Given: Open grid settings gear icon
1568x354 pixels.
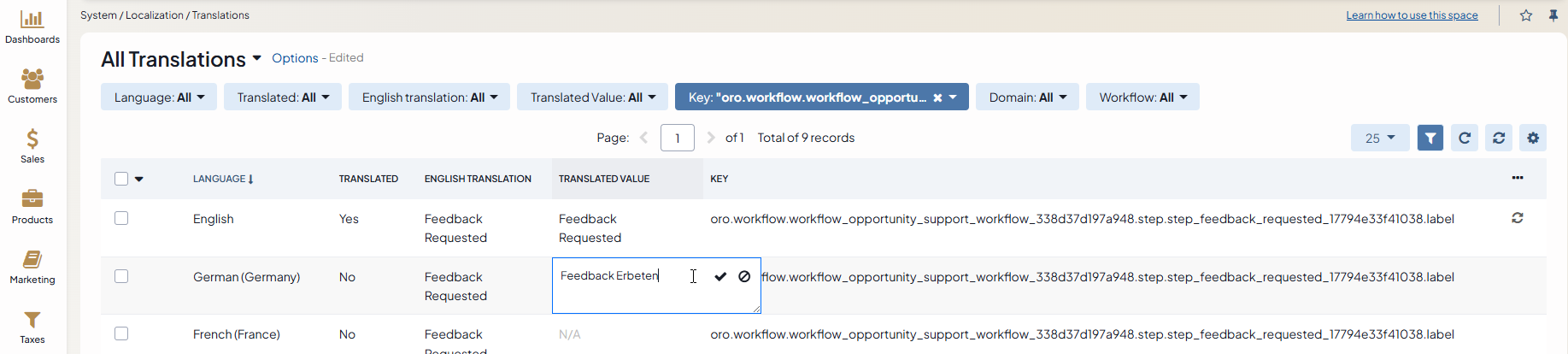Looking at the screenshot, I should [1533, 138].
